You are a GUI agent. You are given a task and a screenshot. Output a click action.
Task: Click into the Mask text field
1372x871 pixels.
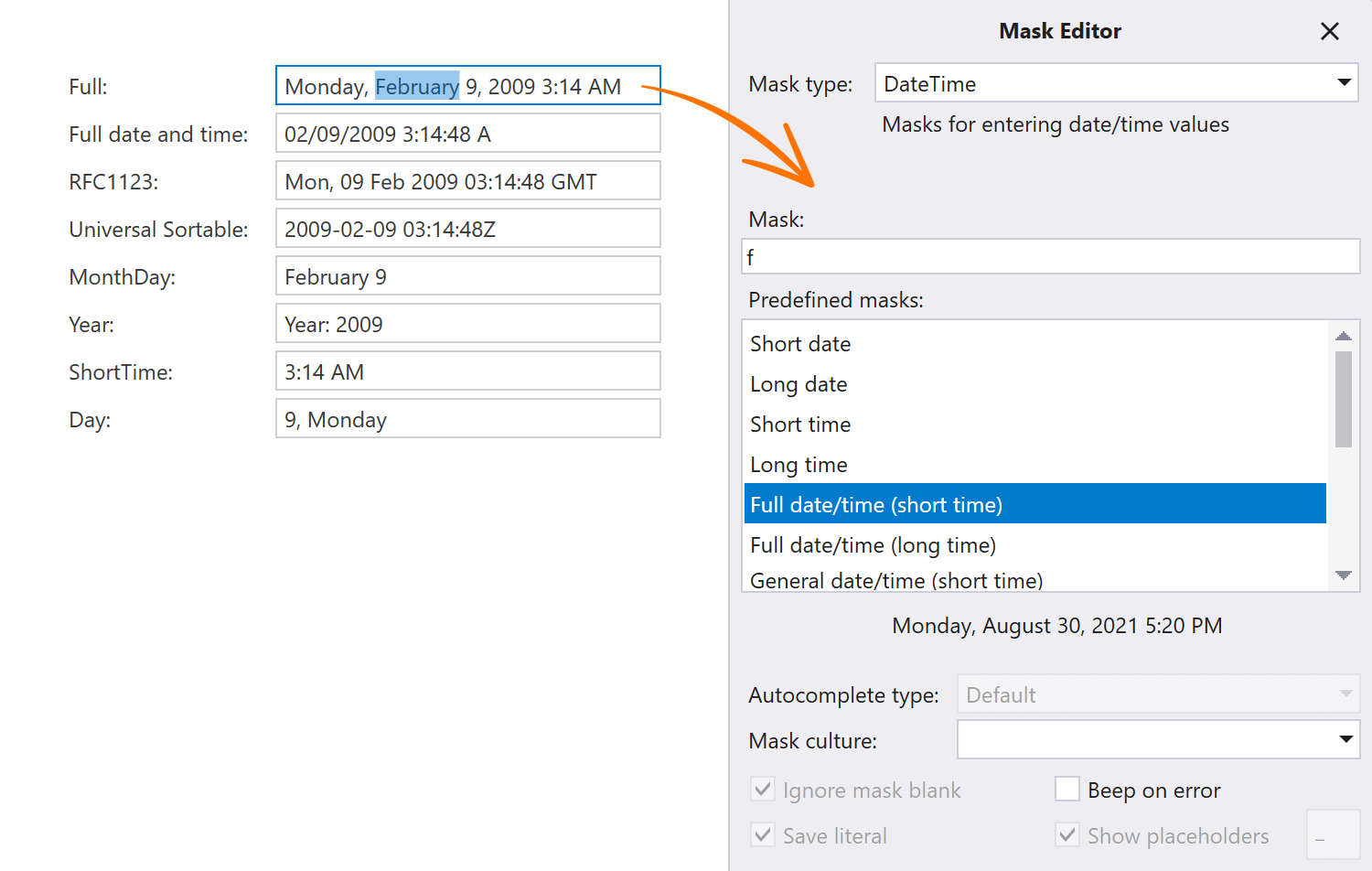(x=1050, y=257)
